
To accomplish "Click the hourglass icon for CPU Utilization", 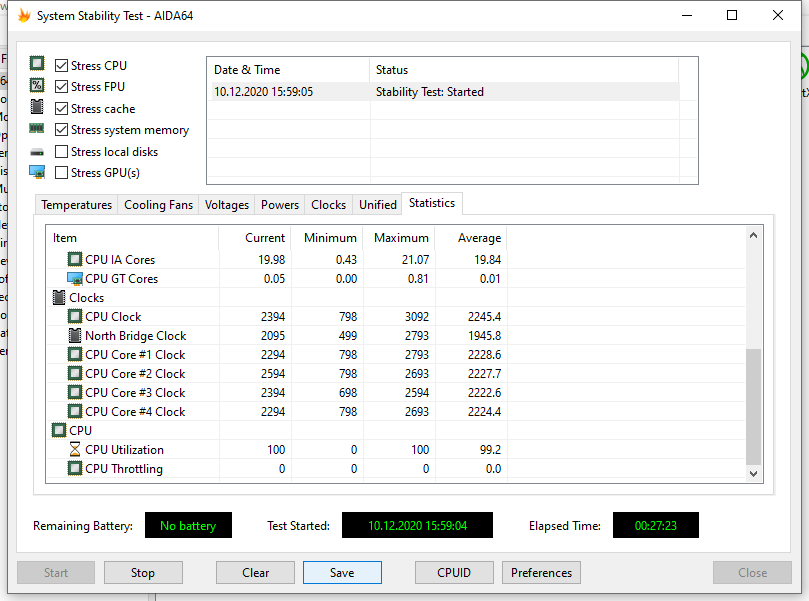I will tap(75, 449).
